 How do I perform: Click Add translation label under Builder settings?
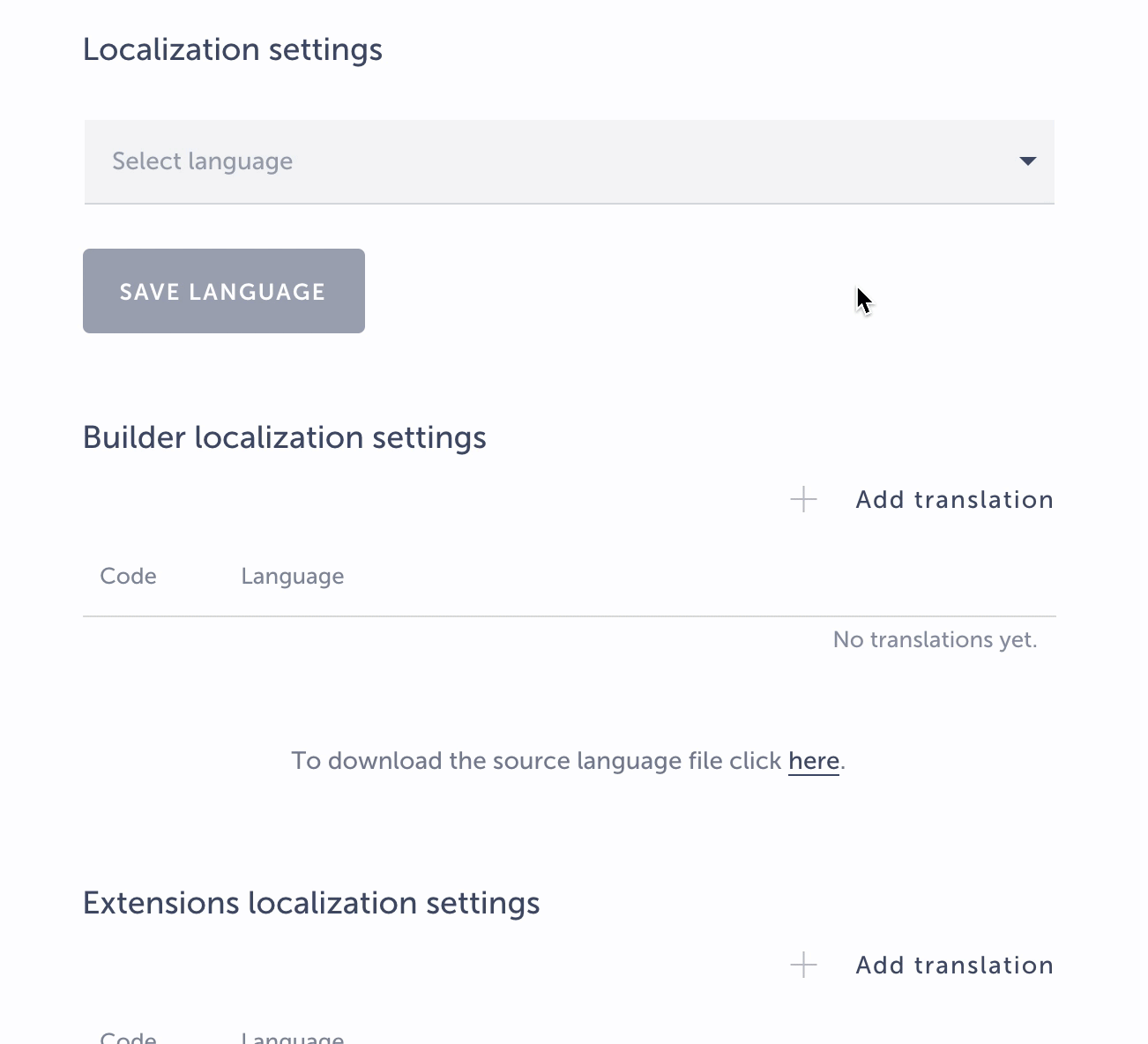tap(954, 500)
